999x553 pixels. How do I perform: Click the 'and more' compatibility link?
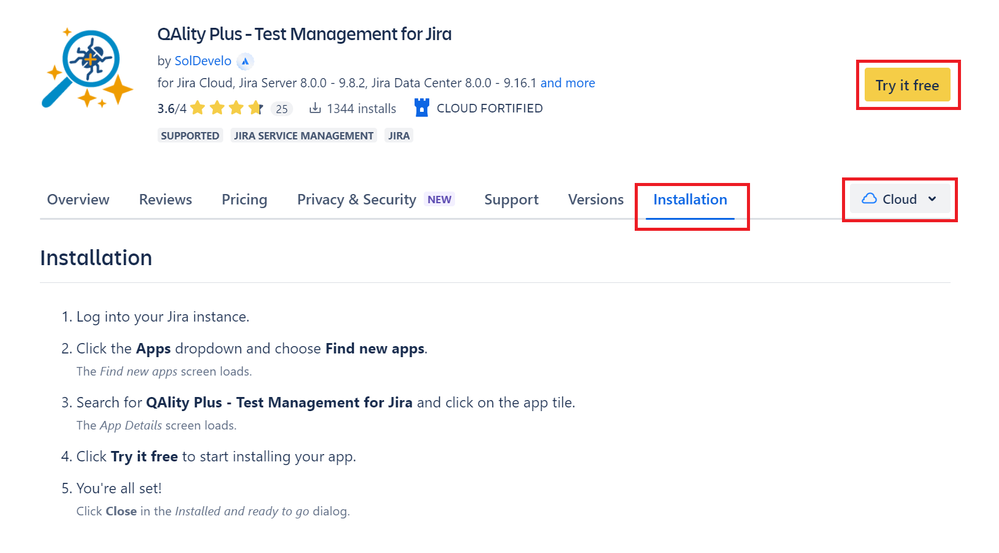coord(568,83)
